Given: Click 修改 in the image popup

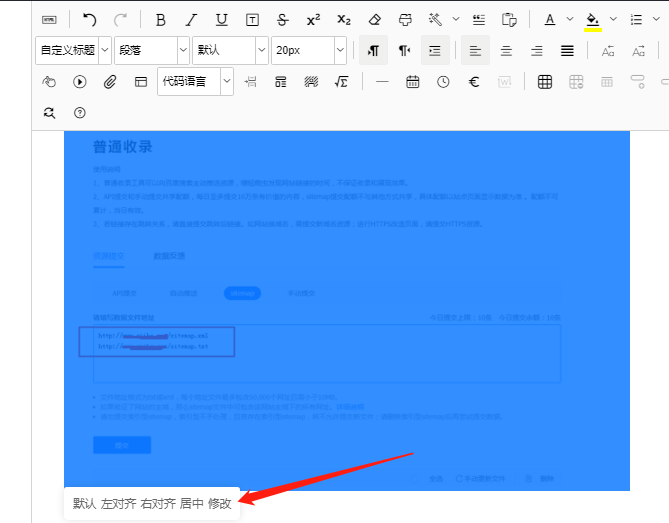Looking at the screenshot, I should click(x=219, y=504).
